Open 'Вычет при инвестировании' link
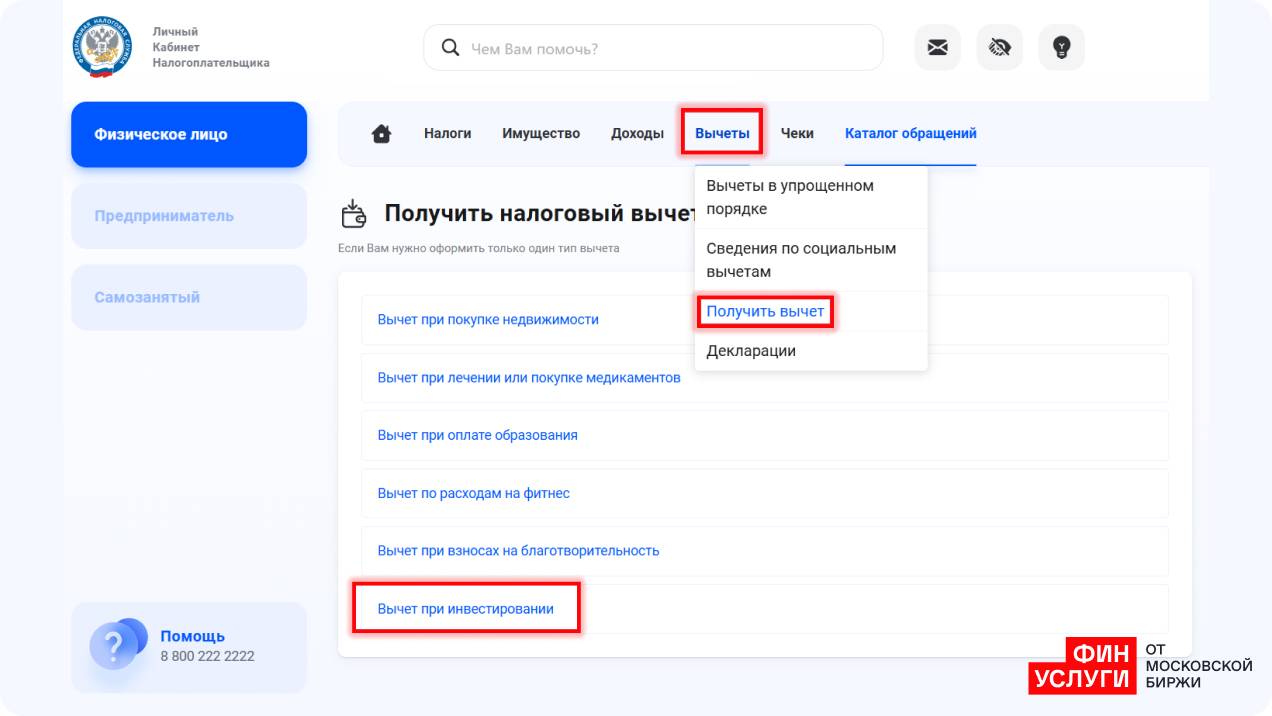 (465, 608)
